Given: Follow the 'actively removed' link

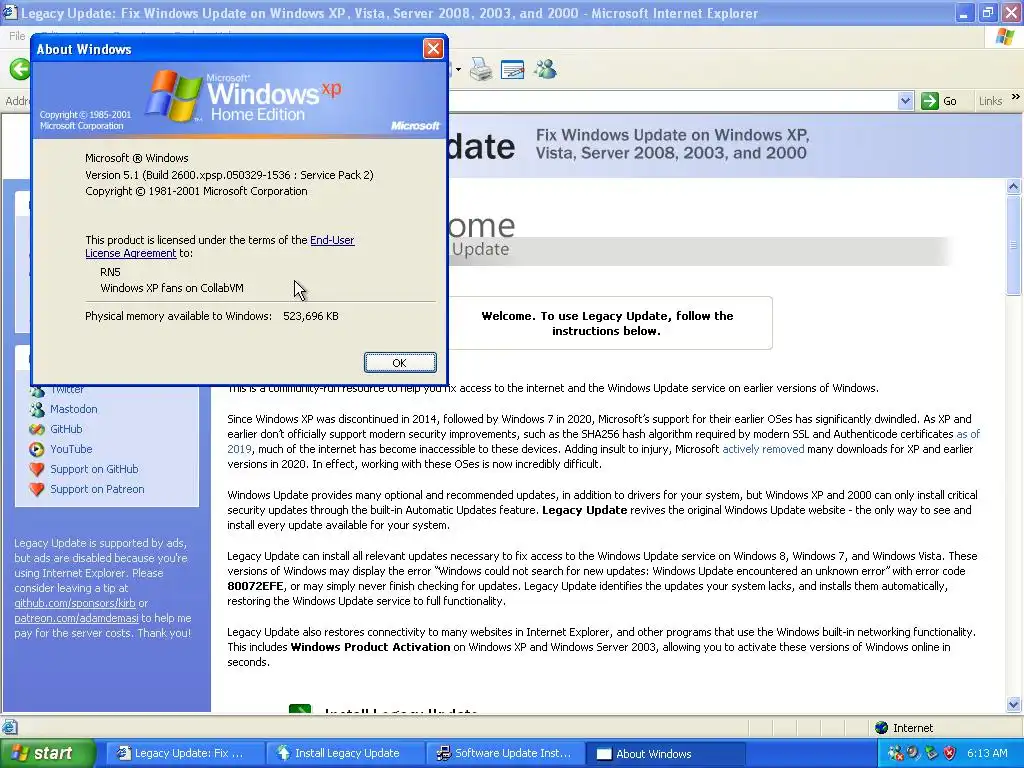Looking at the screenshot, I should (x=763, y=449).
